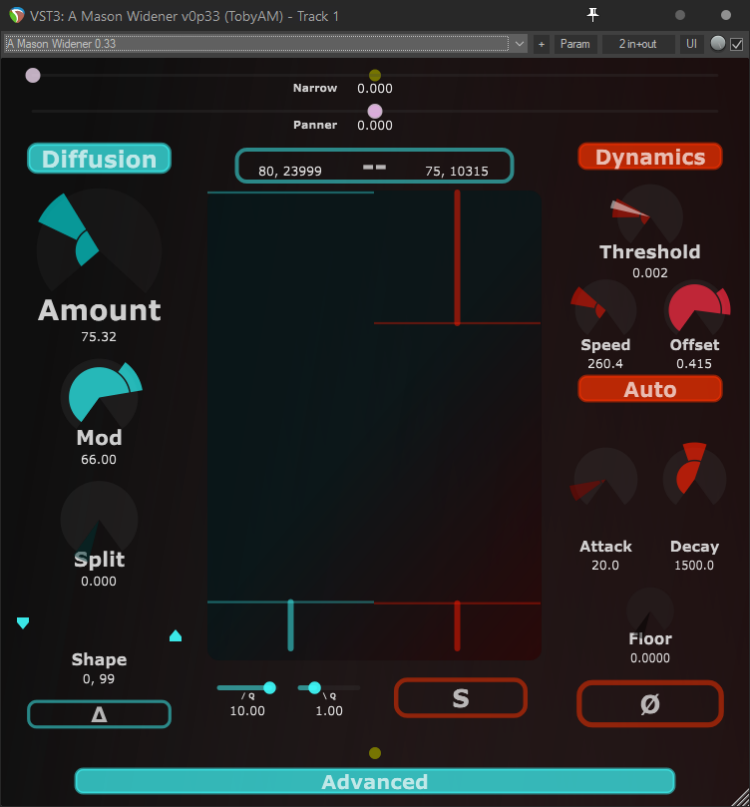Click the Decay value 1500.0
750x807 pixels.
694,565
